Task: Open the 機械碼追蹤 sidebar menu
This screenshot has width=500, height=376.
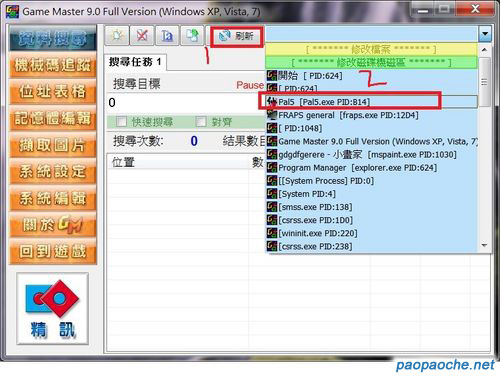Action: pos(53,65)
